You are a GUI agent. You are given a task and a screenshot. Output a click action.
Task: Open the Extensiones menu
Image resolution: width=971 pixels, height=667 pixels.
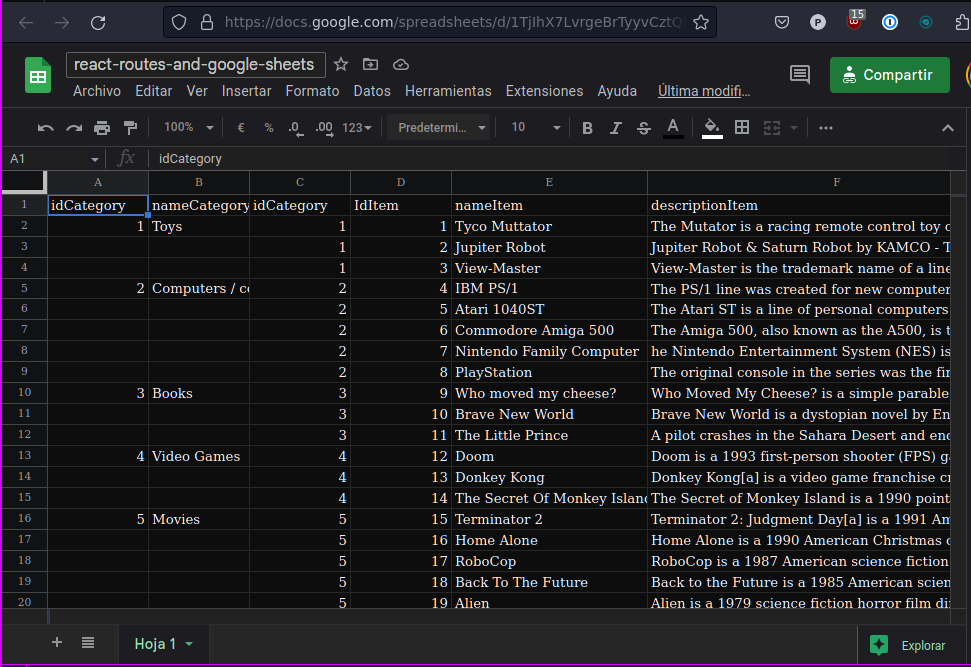click(544, 91)
